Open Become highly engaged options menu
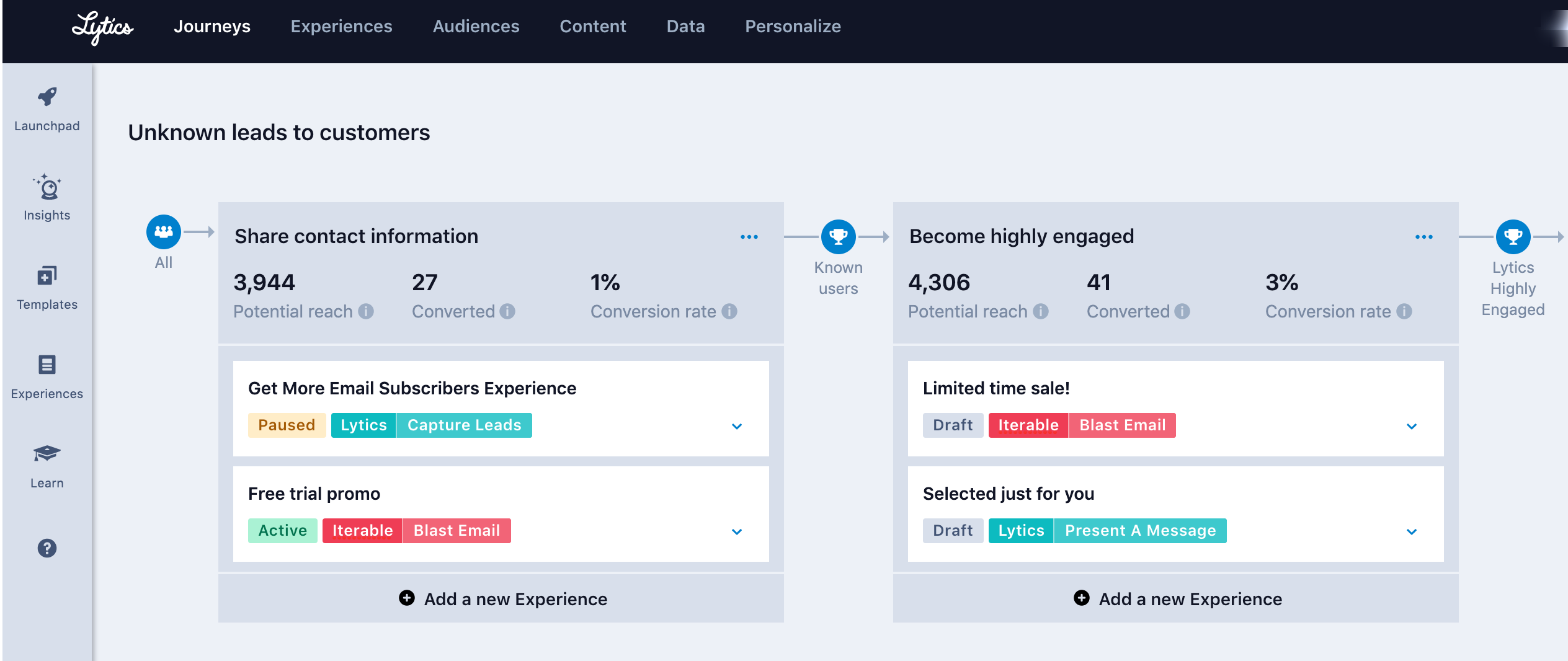The width and height of the screenshot is (1568, 661). tap(1424, 237)
